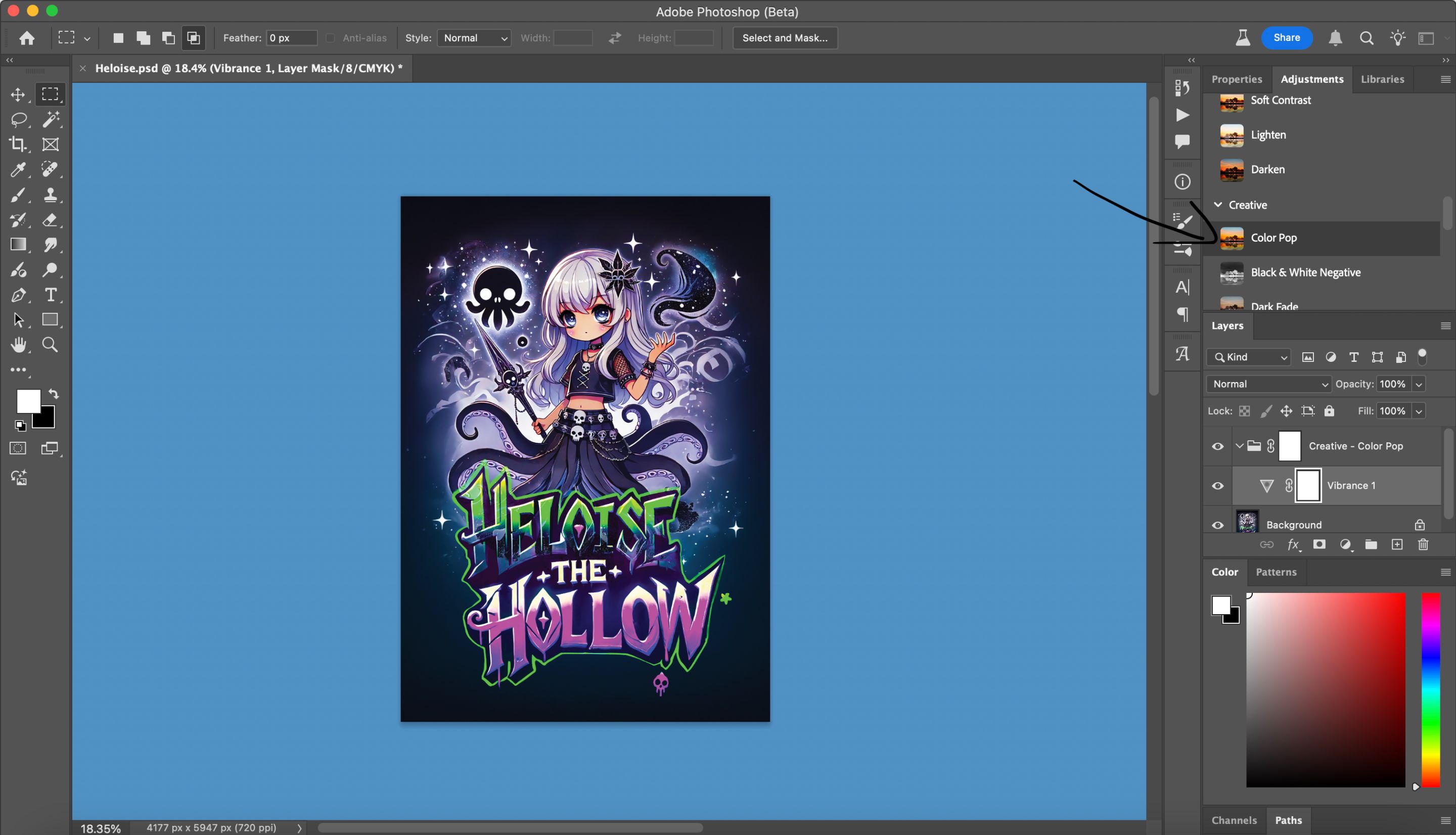Switch to the Properties tab
Viewport: 1456px width, 835px height.
tap(1237, 79)
